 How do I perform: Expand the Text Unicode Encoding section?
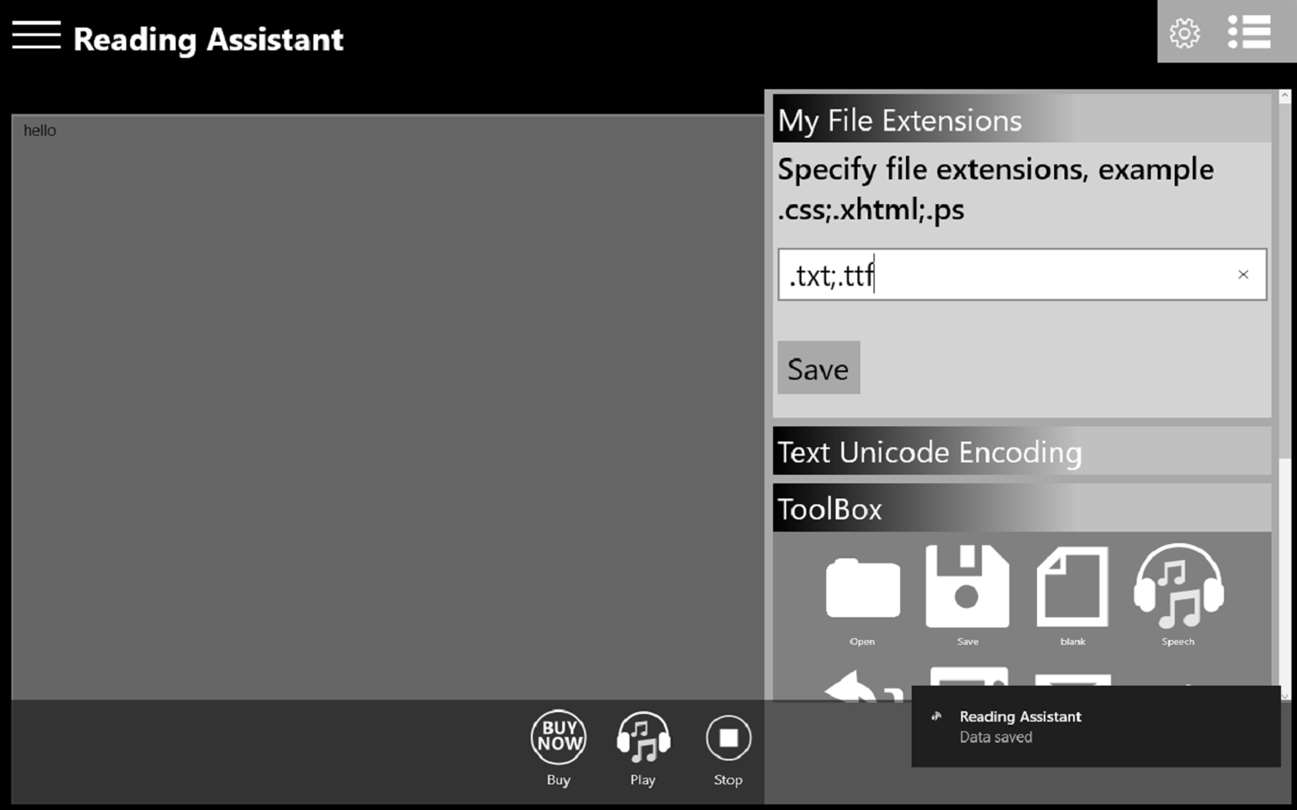[x=1022, y=452]
